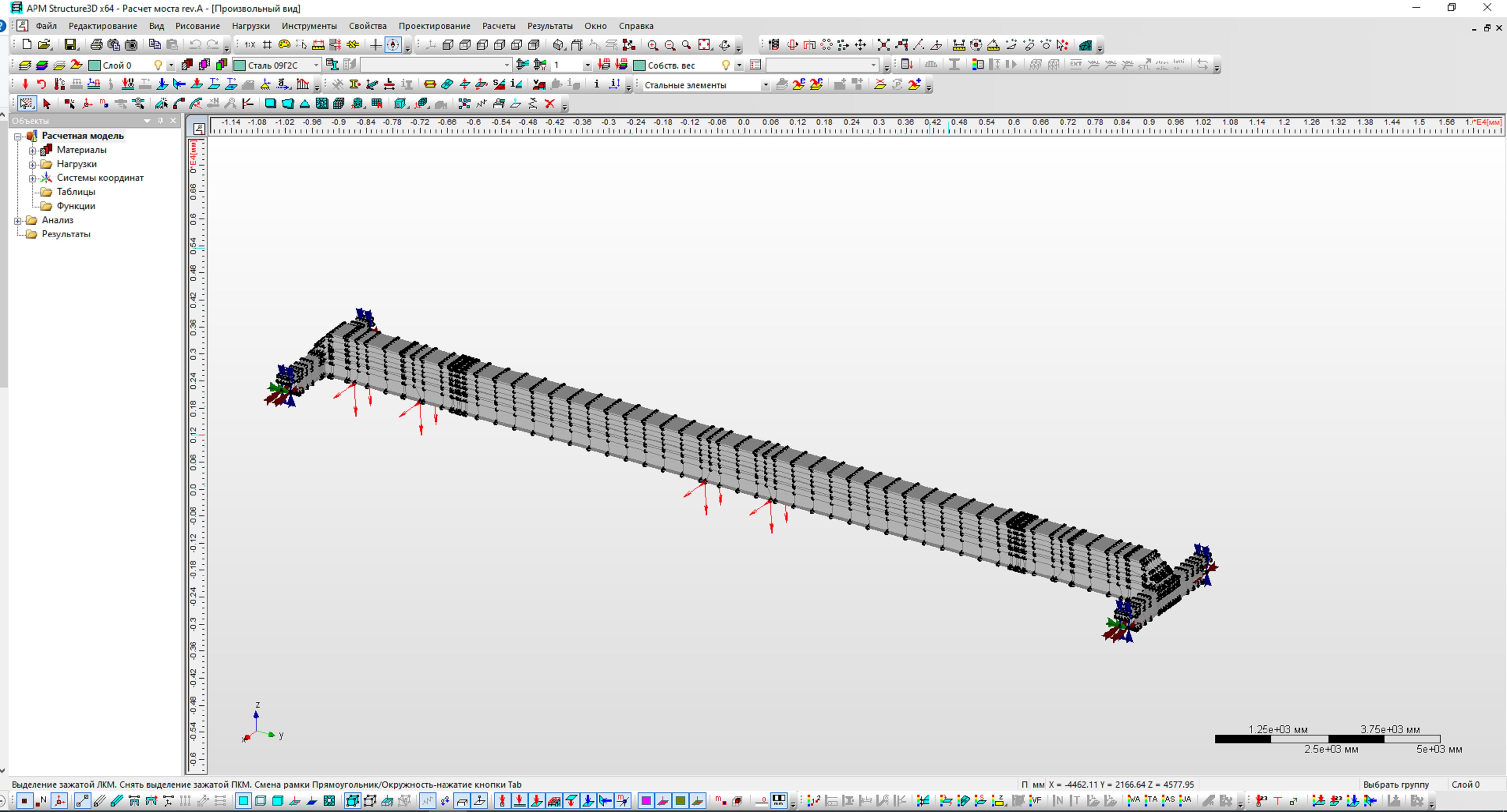This screenshot has width=1507, height=812.
Task: Click the camera snapshot icon
Action: (131, 45)
